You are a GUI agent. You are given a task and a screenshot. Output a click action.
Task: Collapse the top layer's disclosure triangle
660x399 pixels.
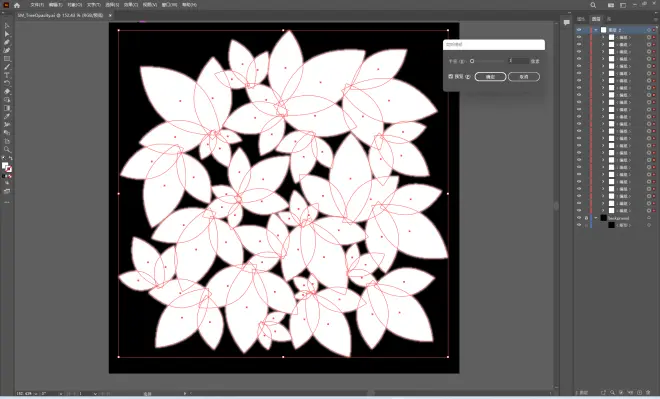coord(596,30)
